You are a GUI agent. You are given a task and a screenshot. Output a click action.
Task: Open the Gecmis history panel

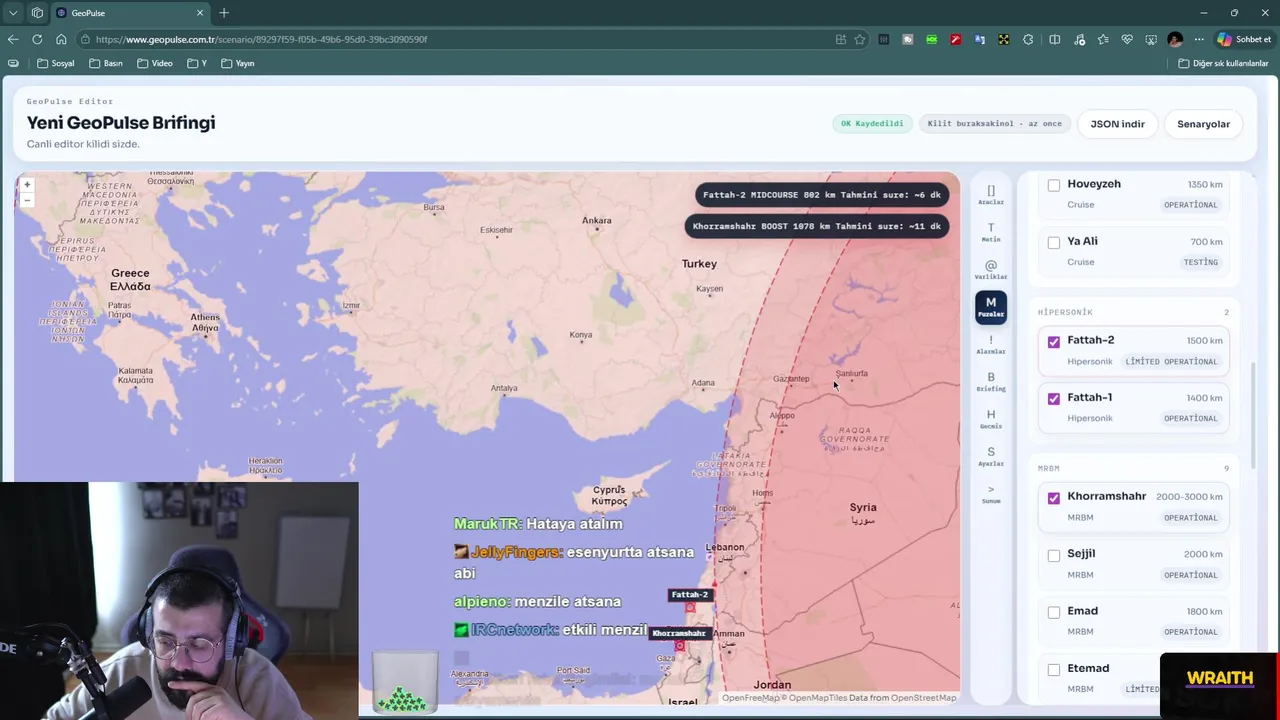(991, 419)
